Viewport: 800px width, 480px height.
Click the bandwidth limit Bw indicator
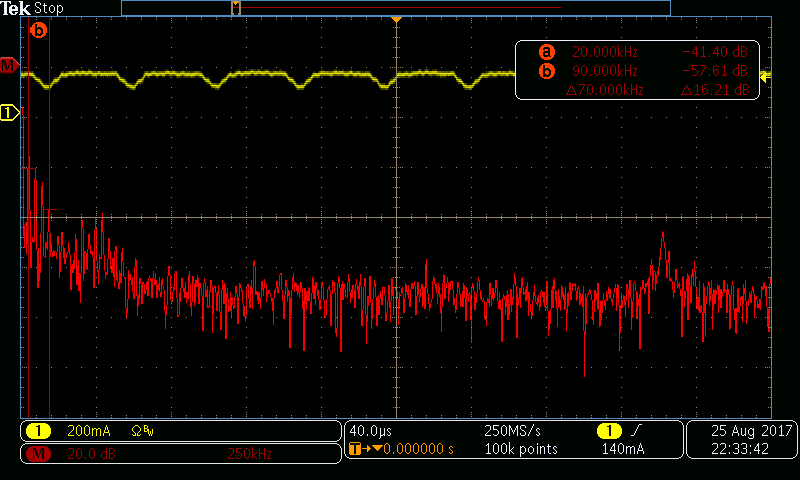(x=143, y=432)
